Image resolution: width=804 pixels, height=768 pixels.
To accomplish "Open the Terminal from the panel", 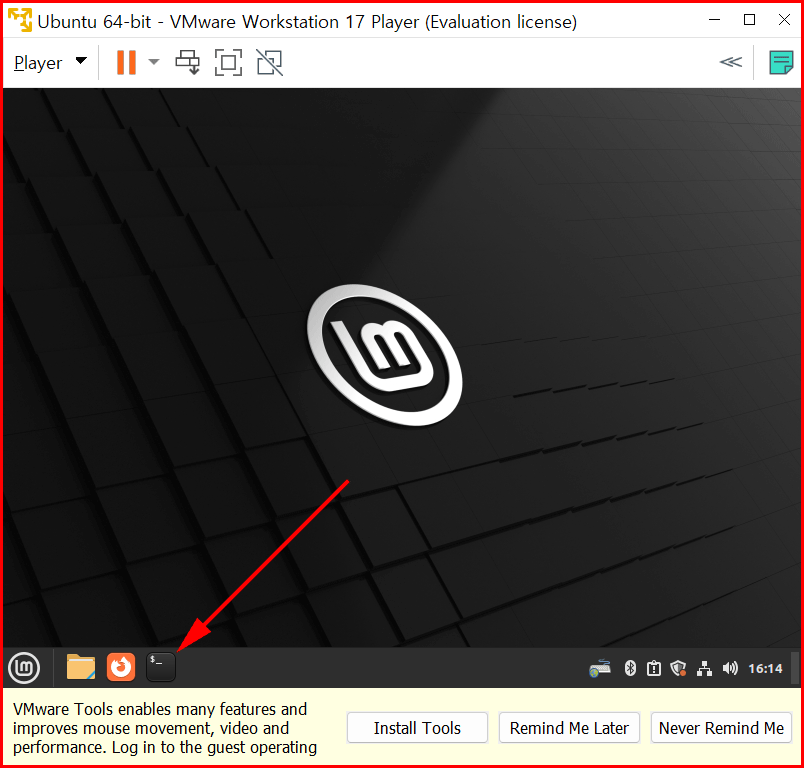I will click(x=161, y=667).
